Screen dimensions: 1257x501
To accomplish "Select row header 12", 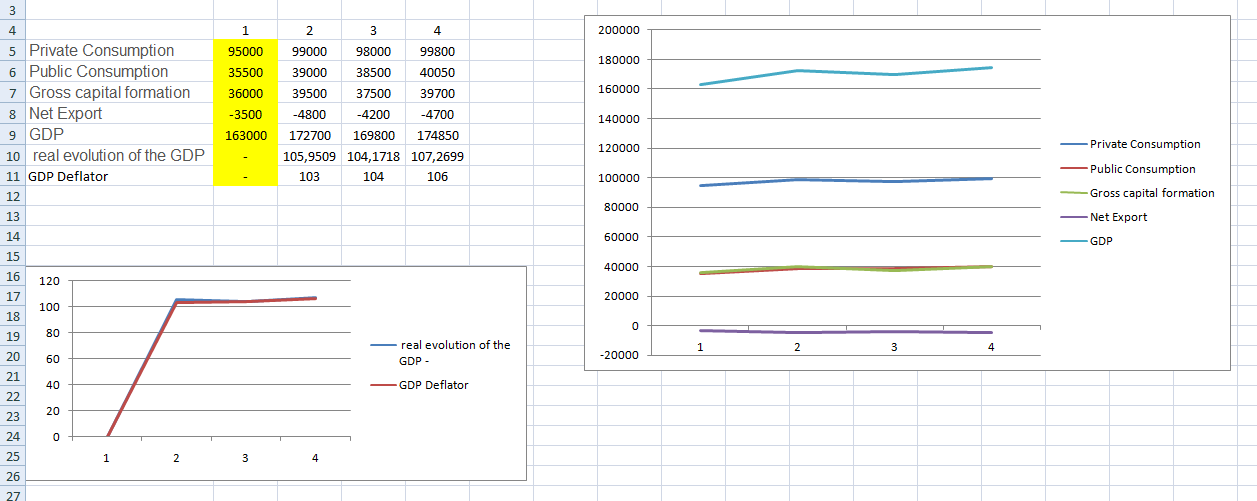I will pos(13,197).
